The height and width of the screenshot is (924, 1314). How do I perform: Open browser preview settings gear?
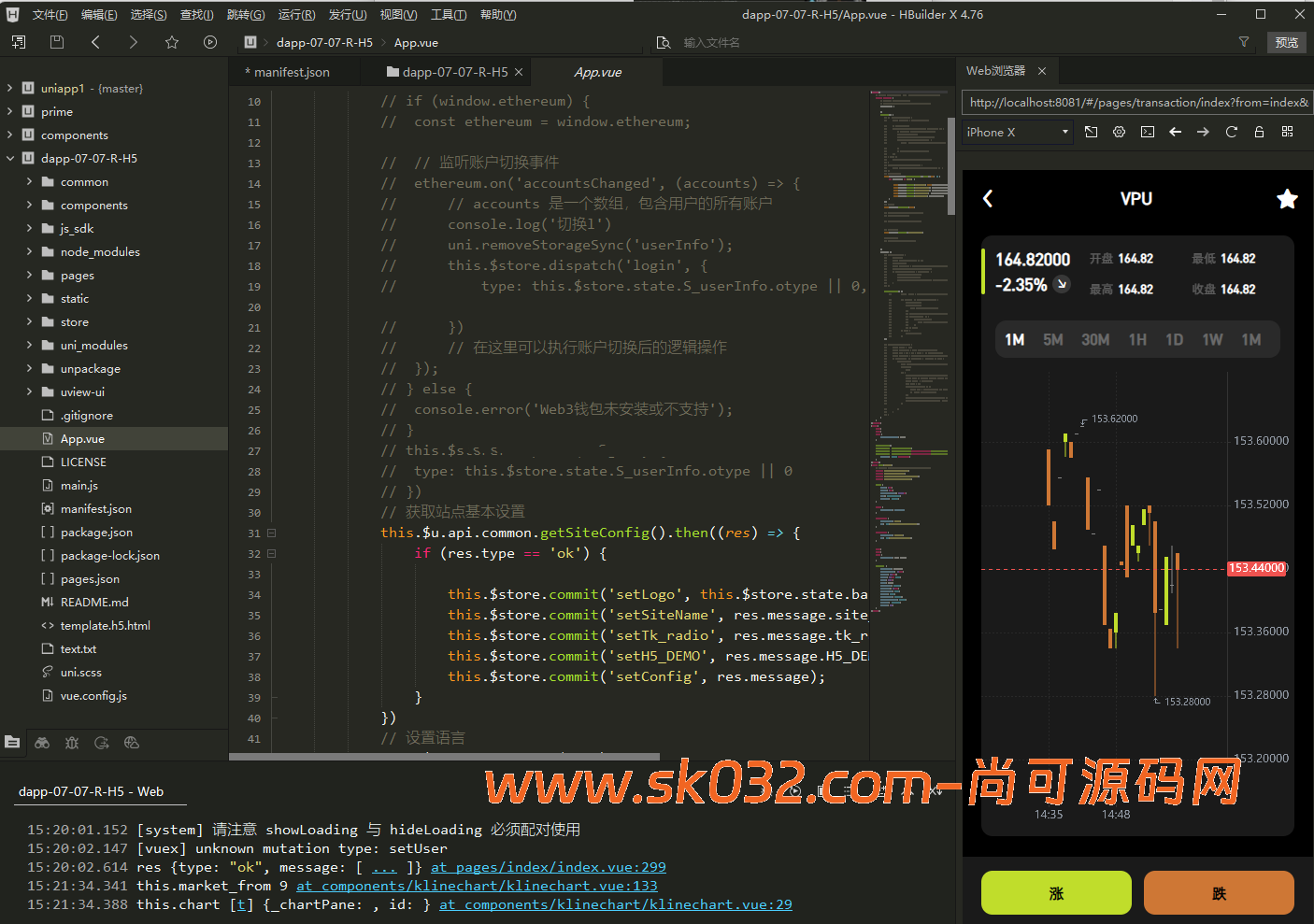(x=1119, y=132)
